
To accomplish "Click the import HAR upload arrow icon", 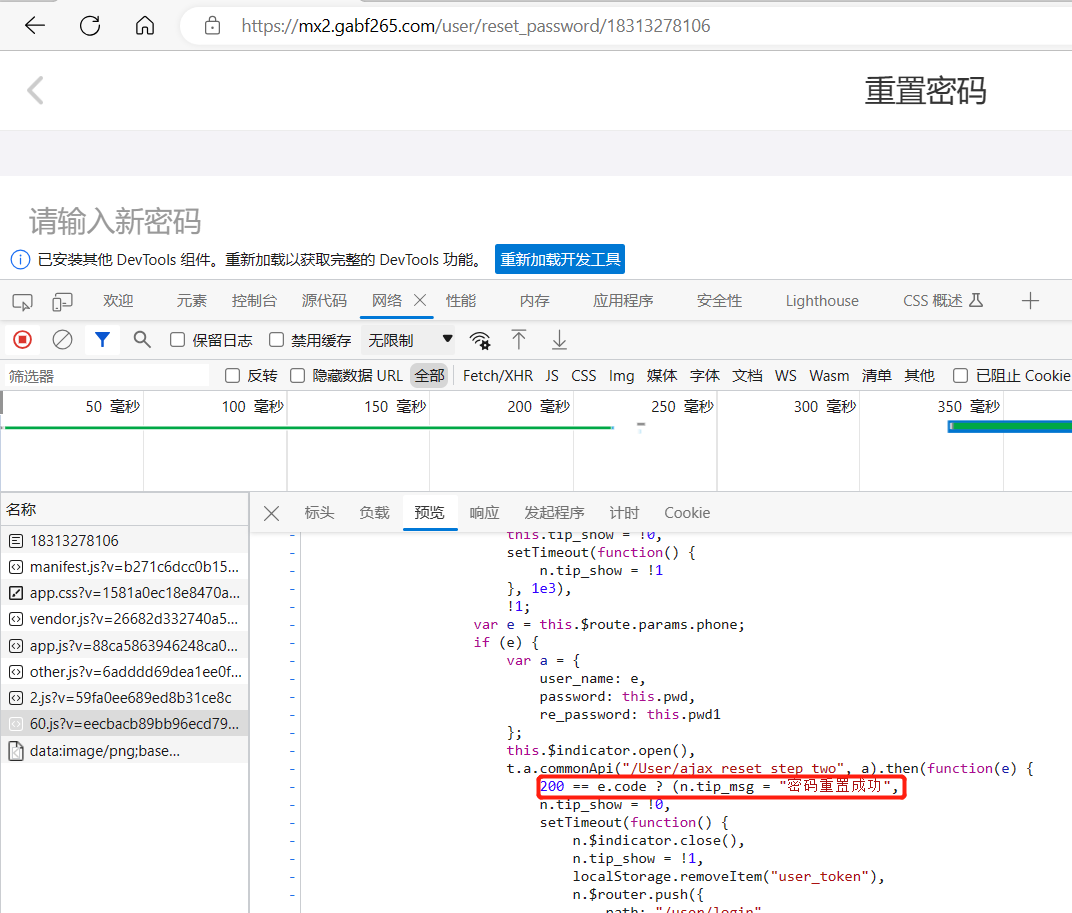I will point(519,340).
